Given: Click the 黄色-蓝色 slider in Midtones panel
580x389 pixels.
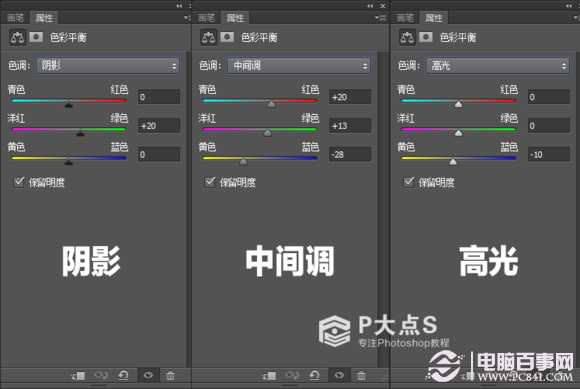Looking at the screenshot, I should (x=260, y=159).
